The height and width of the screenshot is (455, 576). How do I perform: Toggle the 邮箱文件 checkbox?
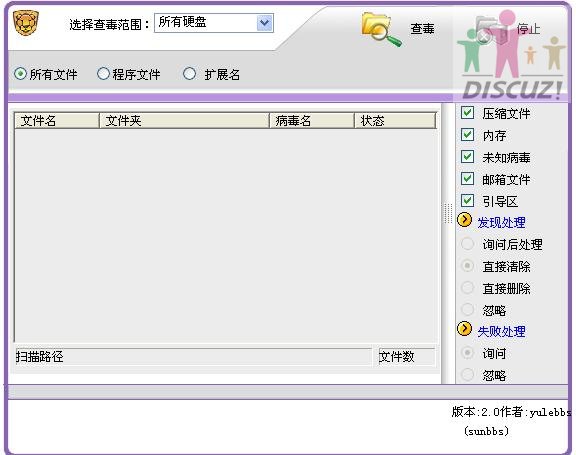[467, 179]
